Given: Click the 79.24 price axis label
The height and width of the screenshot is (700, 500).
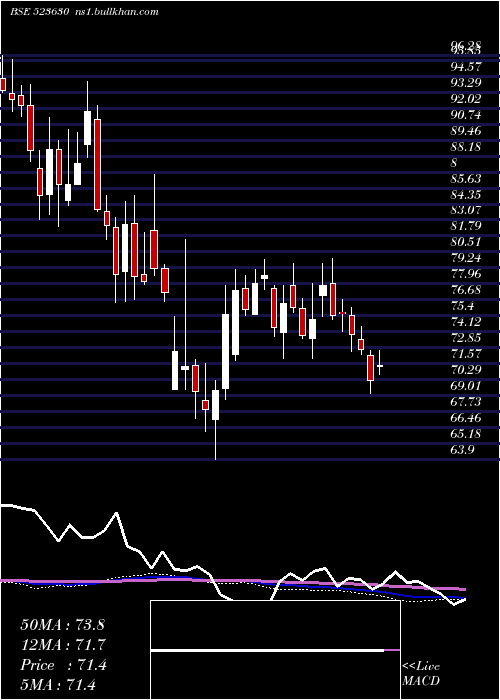Looking at the screenshot, I should (x=466, y=258).
